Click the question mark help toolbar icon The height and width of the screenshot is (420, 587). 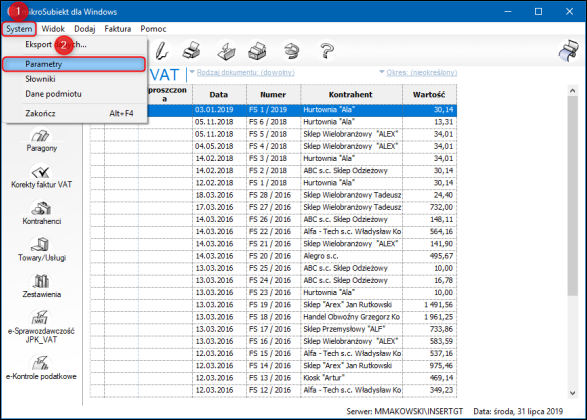(327, 51)
